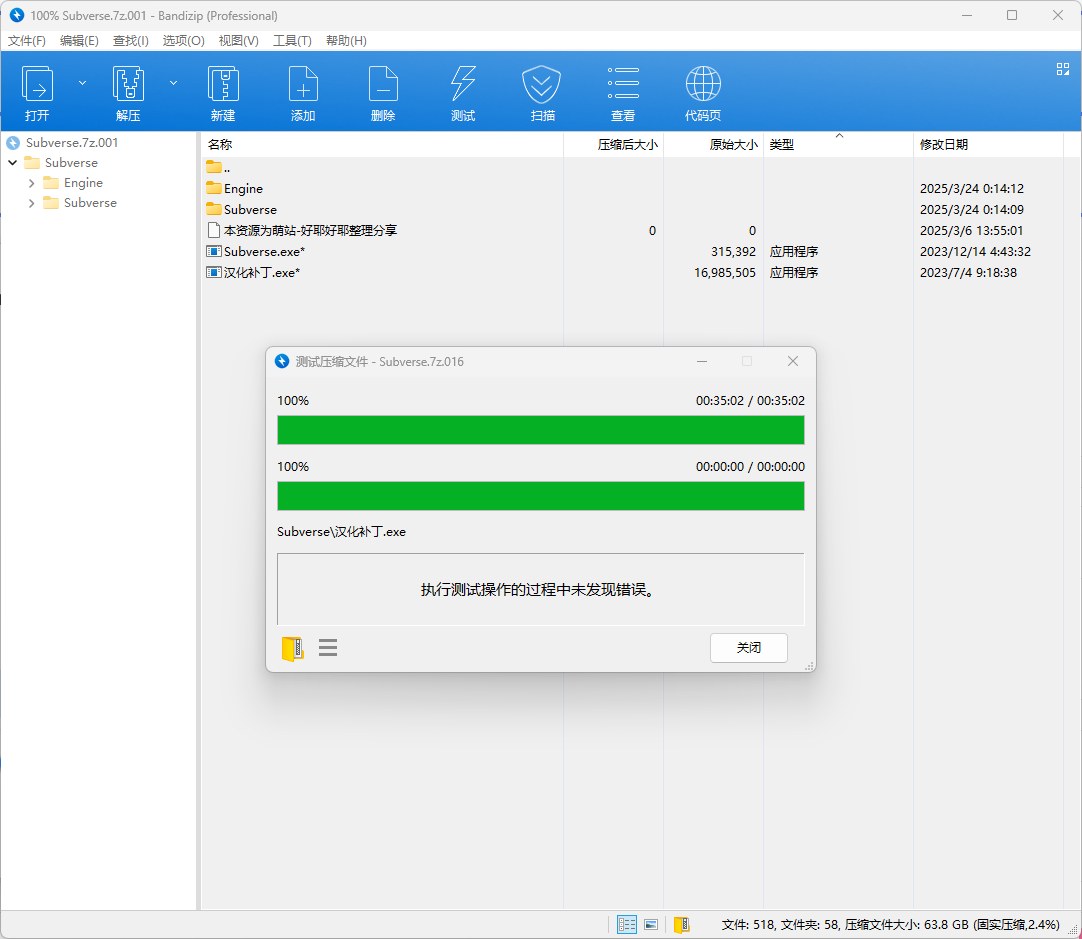Open the 代码页 globe icon
This screenshot has width=1082, height=939.
(703, 93)
